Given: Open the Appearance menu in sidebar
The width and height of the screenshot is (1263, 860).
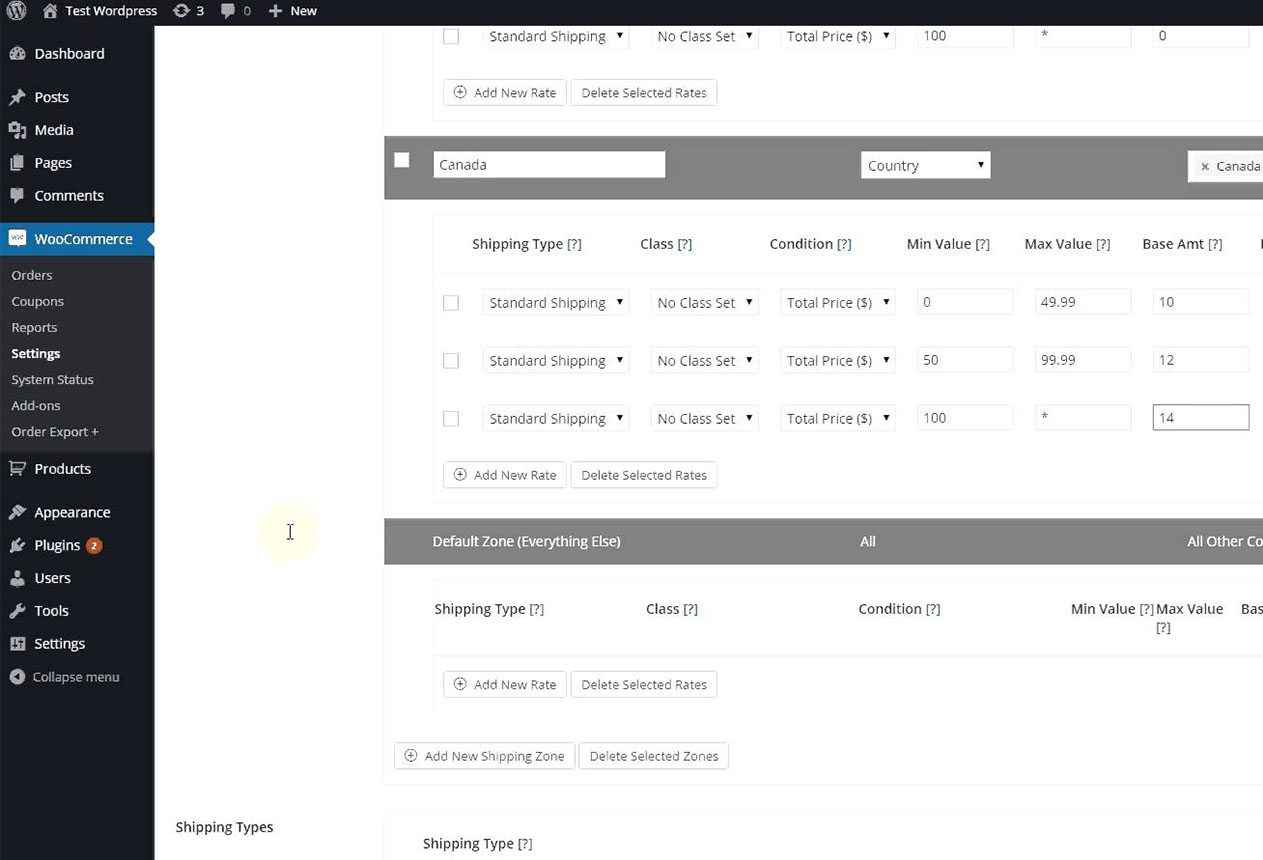Looking at the screenshot, I should (x=72, y=512).
